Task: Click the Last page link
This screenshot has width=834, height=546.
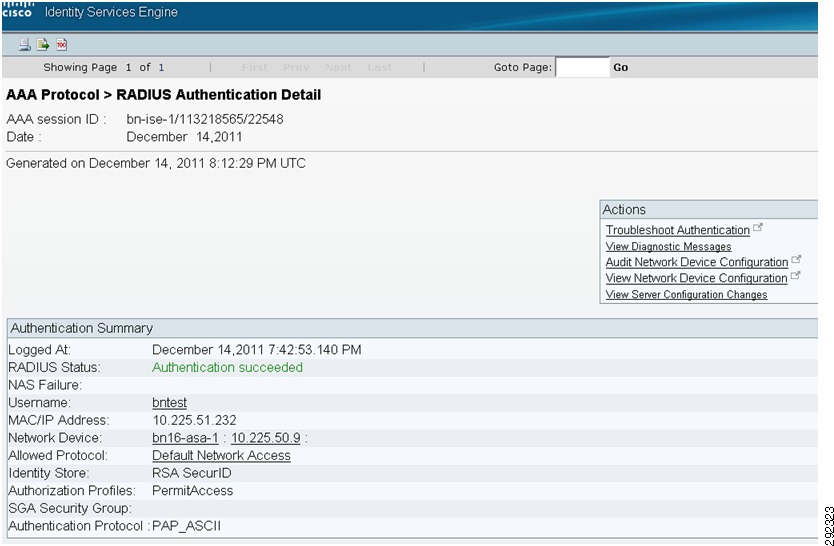Action: pos(379,68)
